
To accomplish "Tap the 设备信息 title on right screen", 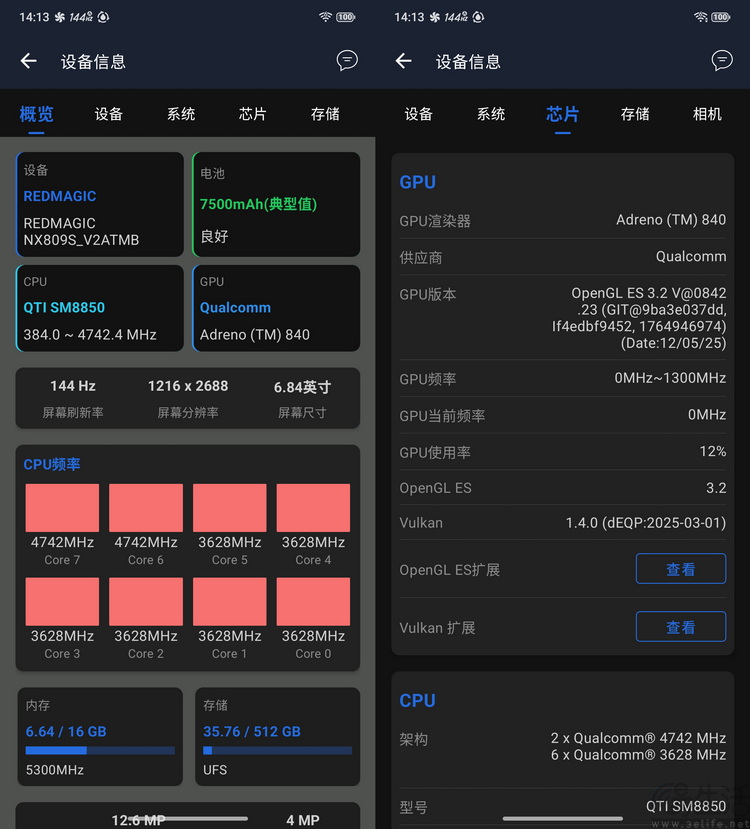I will 468,61.
